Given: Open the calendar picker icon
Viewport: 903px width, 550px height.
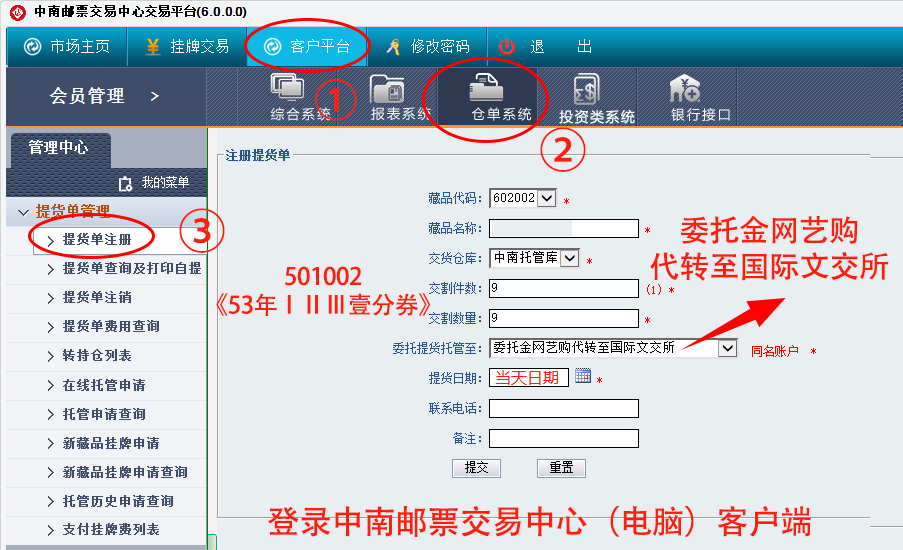Looking at the screenshot, I should pyautogui.click(x=583, y=376).
